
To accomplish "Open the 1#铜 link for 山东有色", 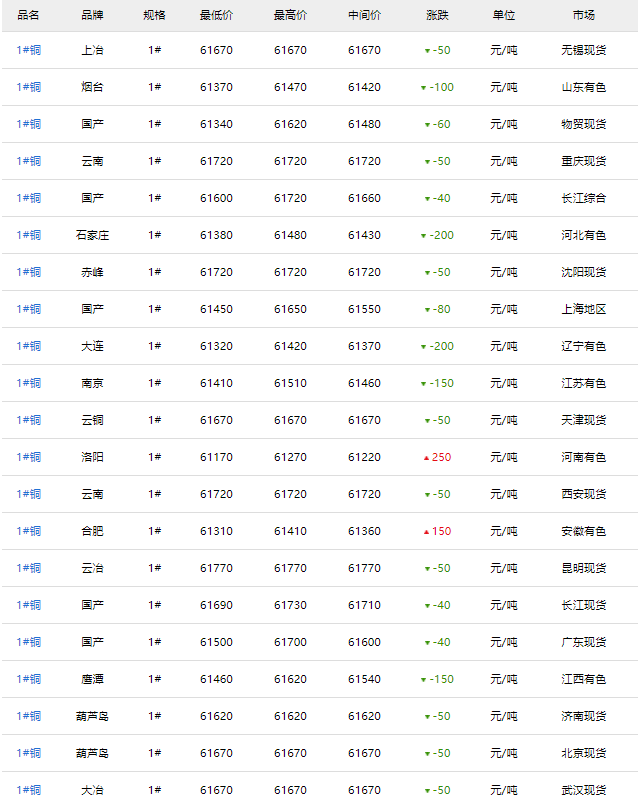I will click(29, 87).
